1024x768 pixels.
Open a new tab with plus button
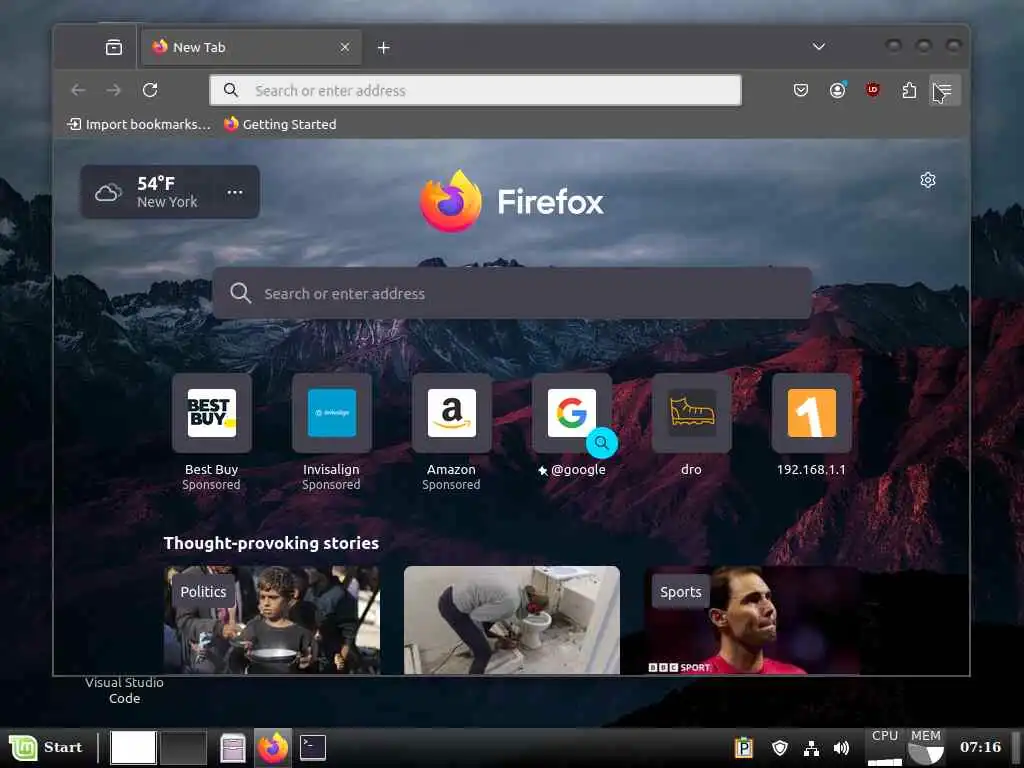(x=383, y=47)
